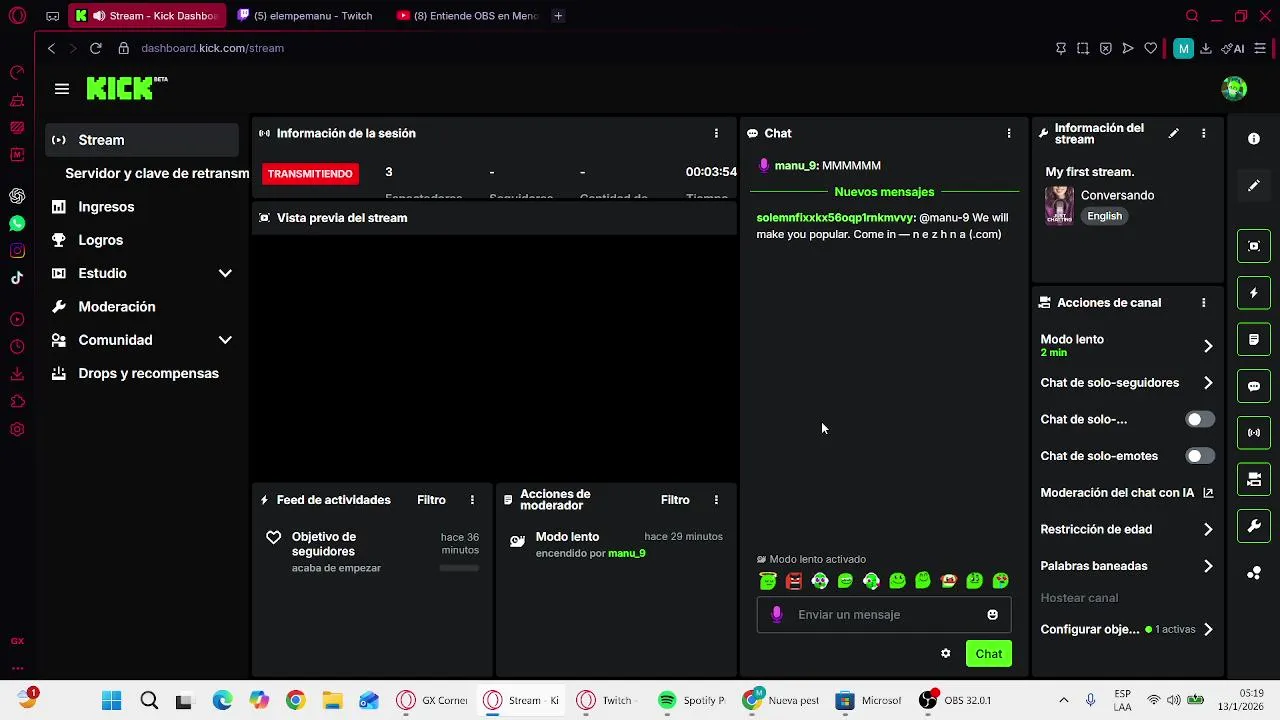The image size is (1280, 720).
Task: Open Acciones de canal three-dot menu
Action: coord(1204,302)
